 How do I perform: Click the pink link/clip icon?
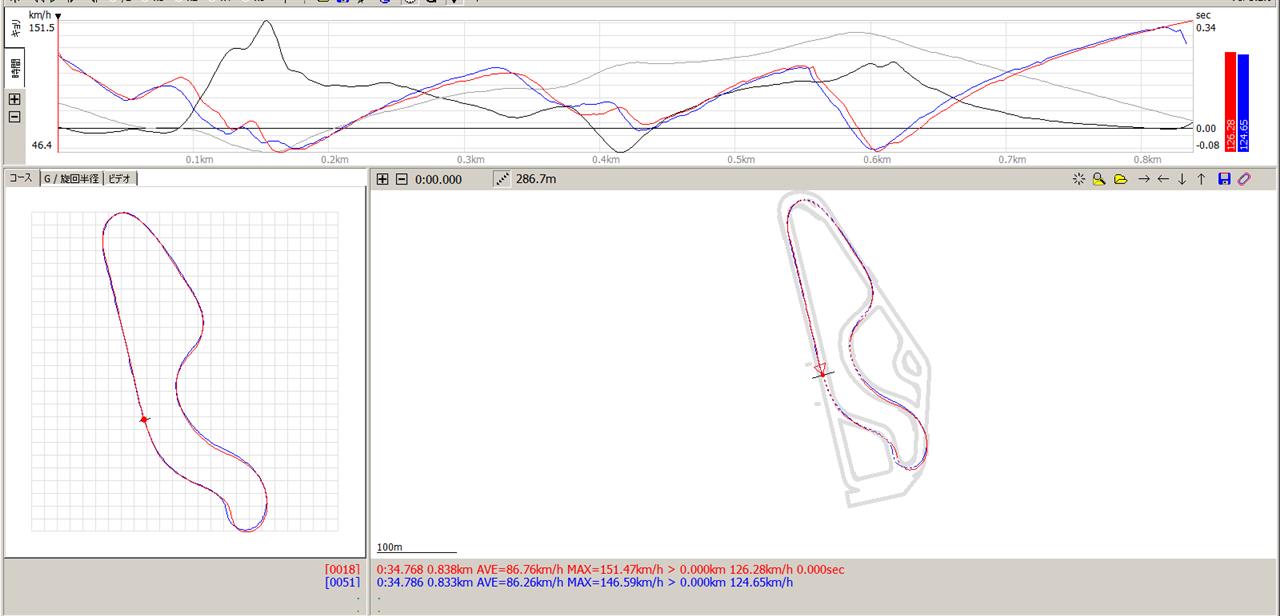pos(1244,179)
